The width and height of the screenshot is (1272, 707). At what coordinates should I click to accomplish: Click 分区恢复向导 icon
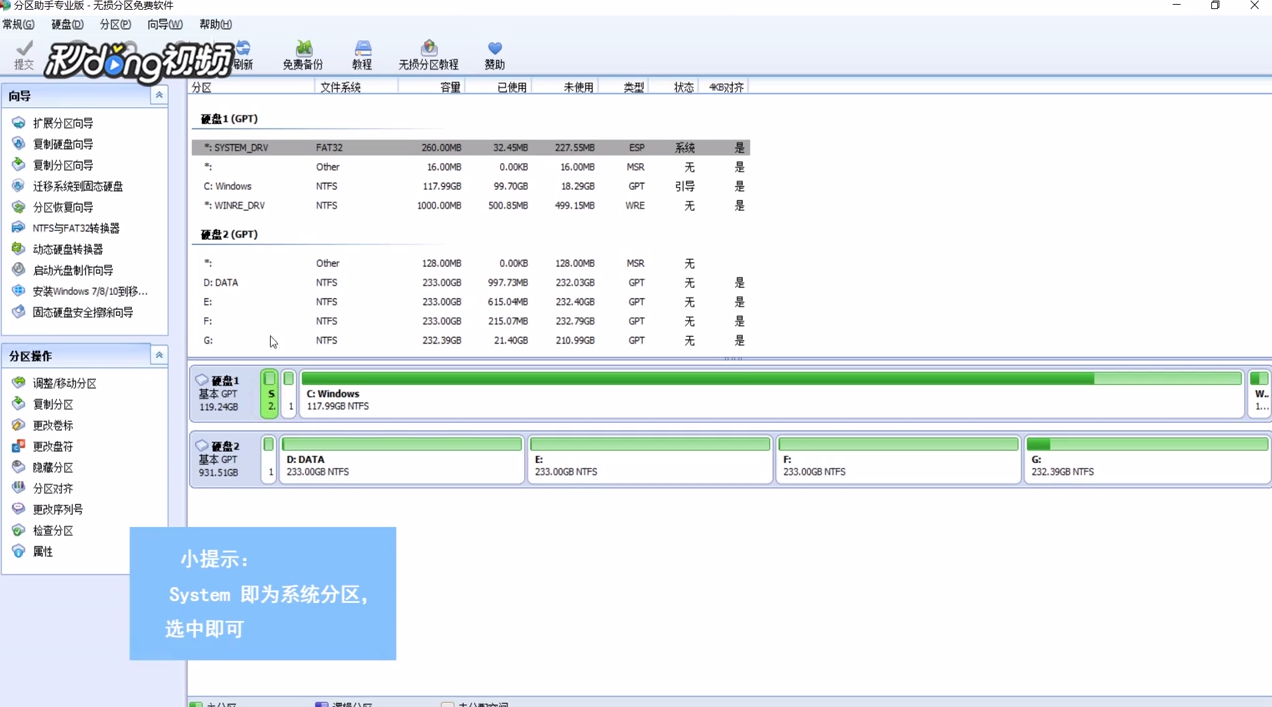click(18, 207)
